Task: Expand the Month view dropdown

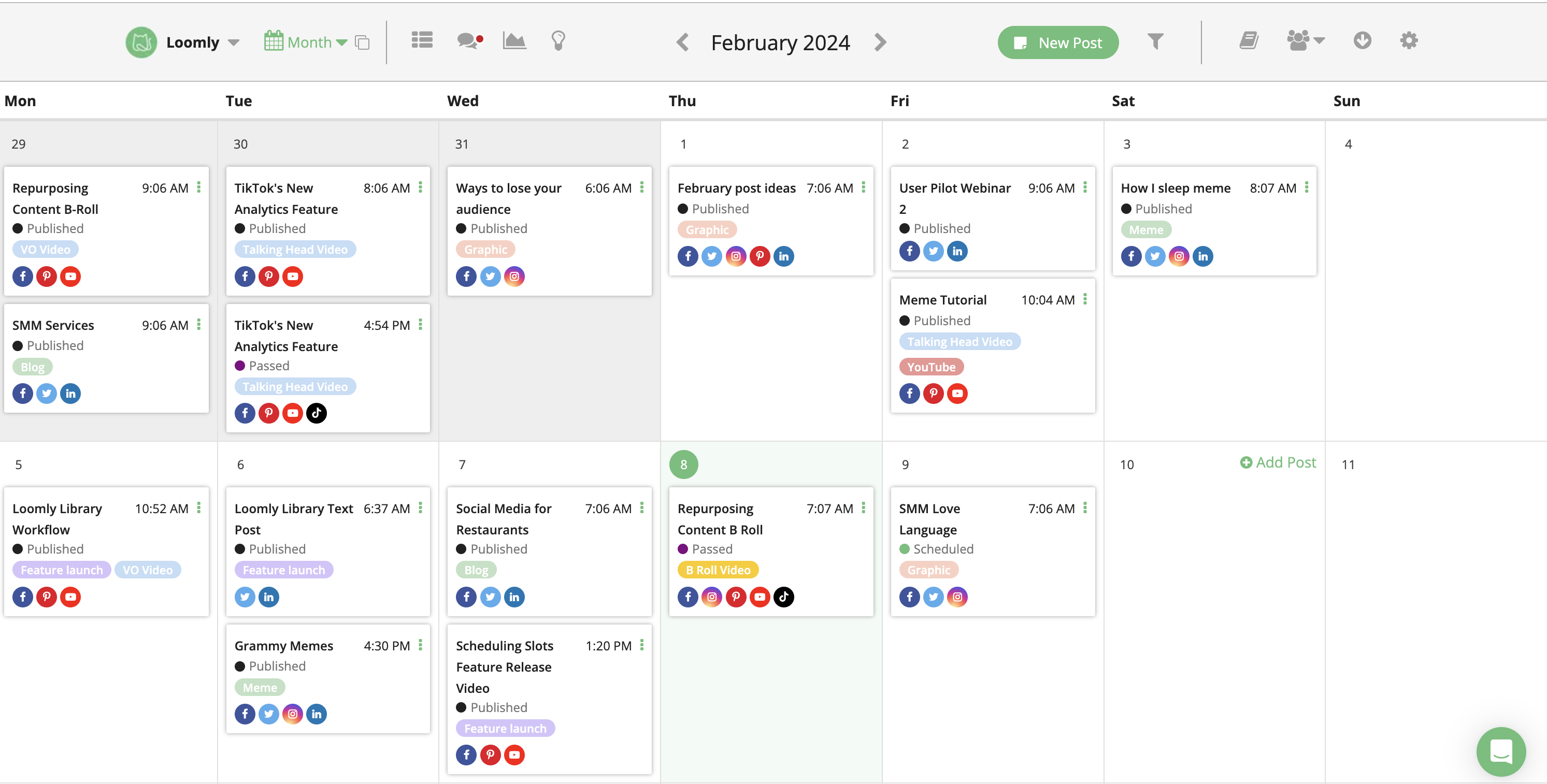Action: pos(342,42)
